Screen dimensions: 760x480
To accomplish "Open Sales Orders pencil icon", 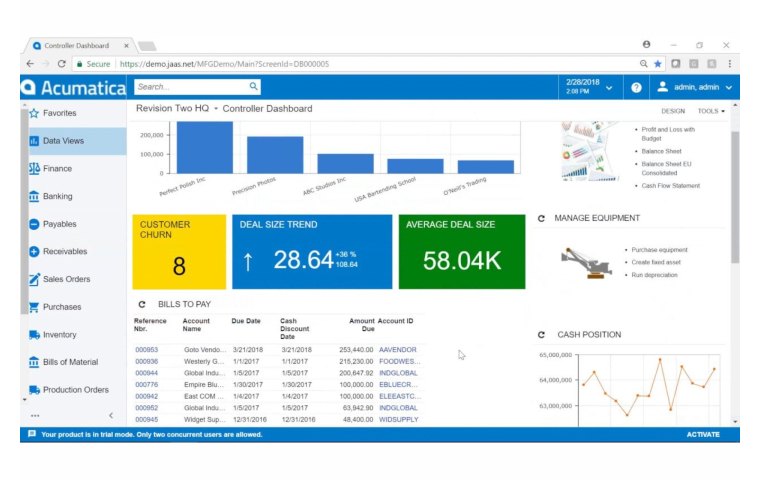I will (34, 279).
